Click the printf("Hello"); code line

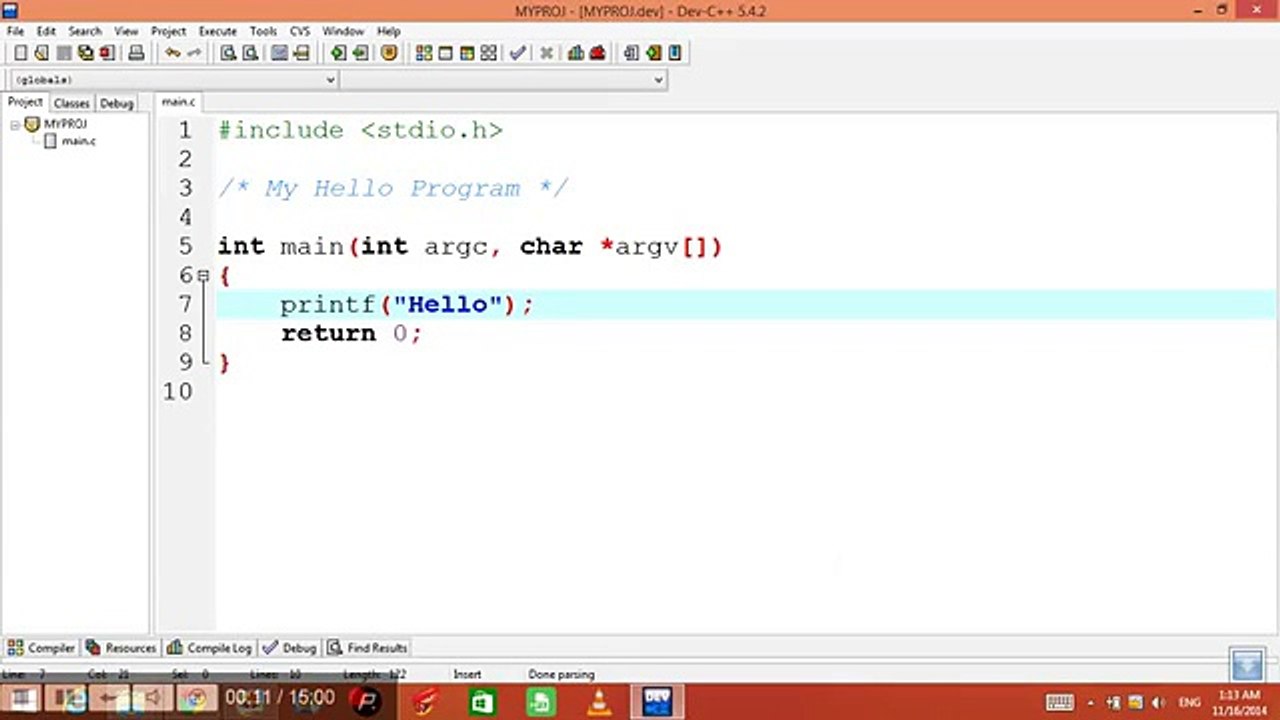point(407,304)
